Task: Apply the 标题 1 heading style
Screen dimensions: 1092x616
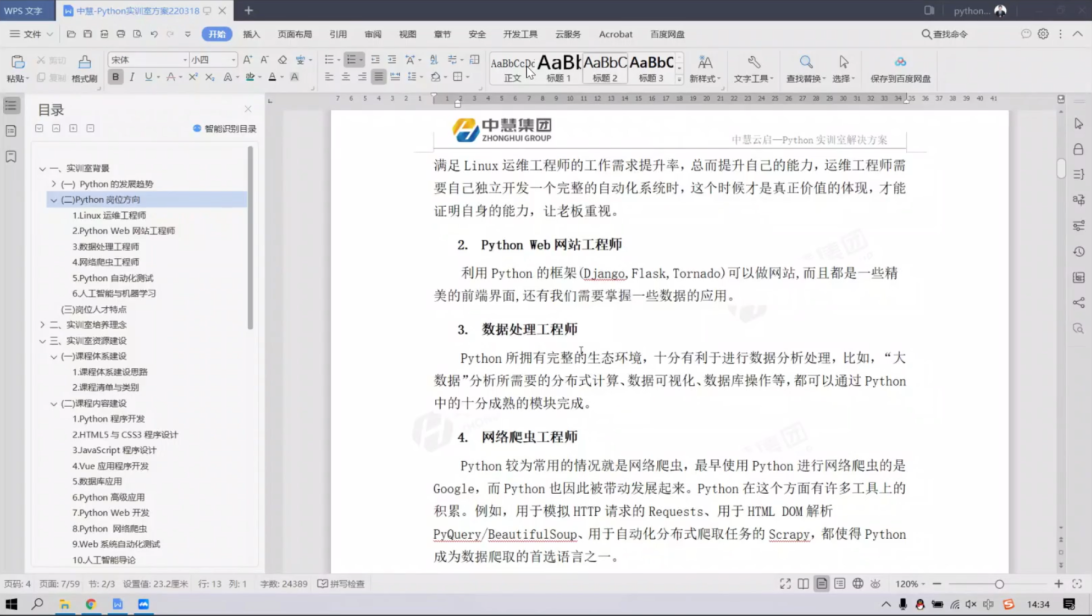Action: coord(559,68)
